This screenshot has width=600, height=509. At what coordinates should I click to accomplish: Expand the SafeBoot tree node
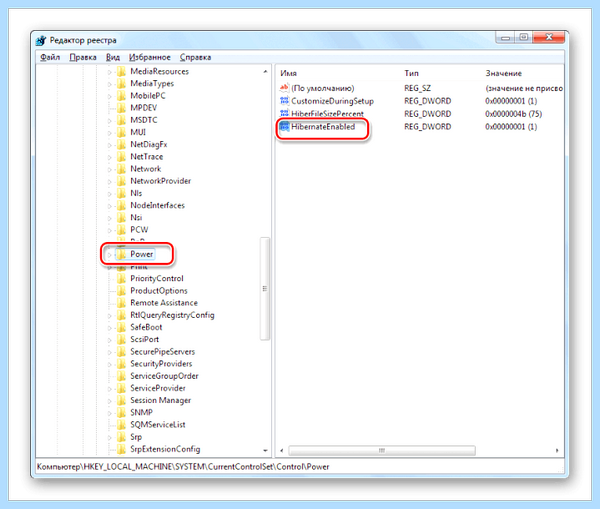tap(109, 328)
